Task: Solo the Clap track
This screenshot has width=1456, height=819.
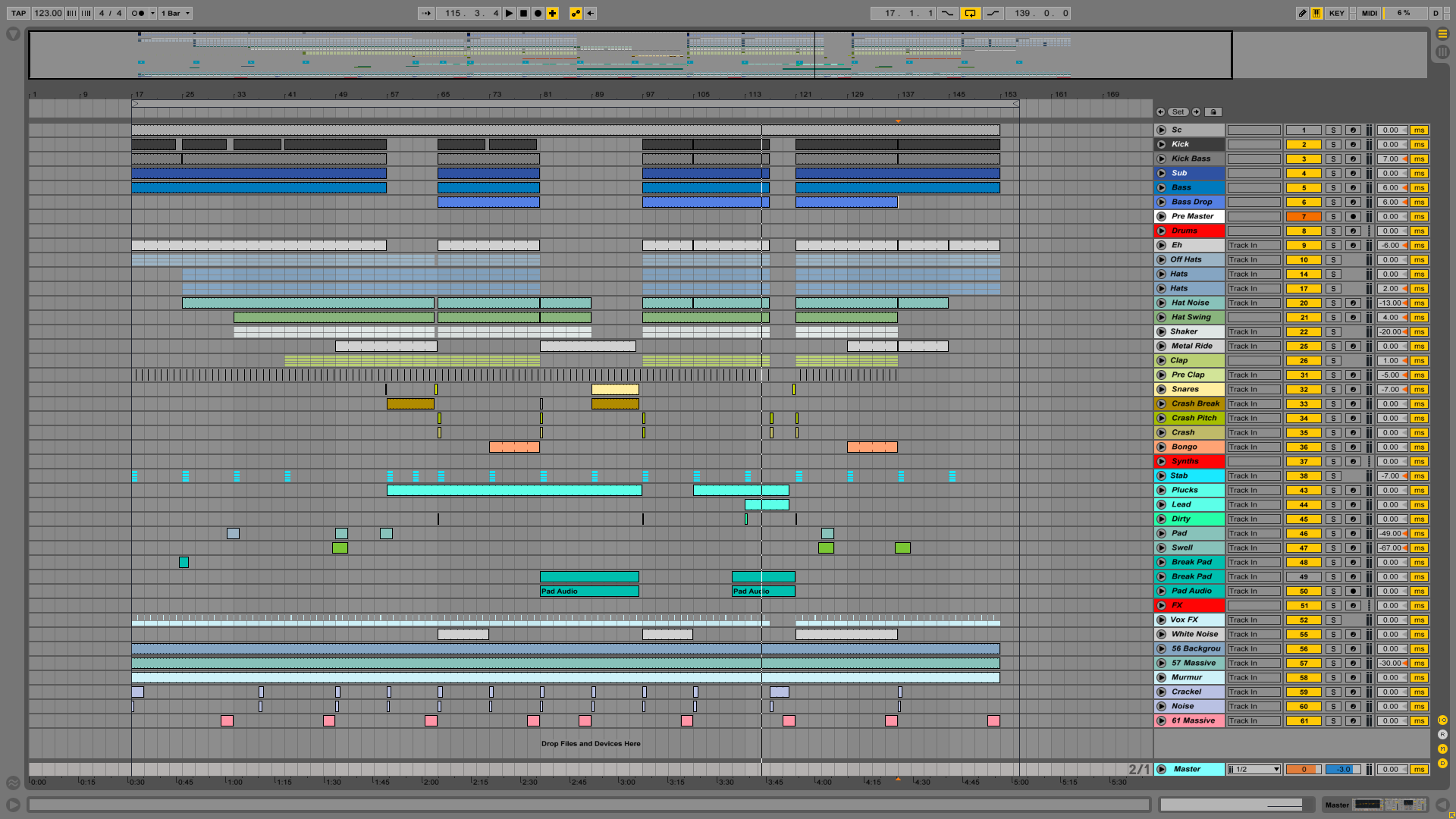Action: click(1333, 360)
